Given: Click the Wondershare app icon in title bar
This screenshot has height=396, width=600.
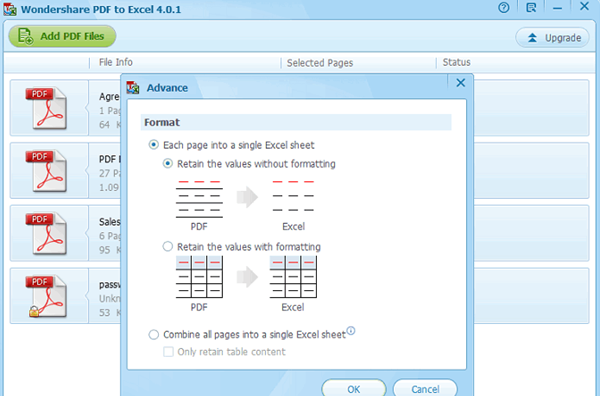Looking at the screenshot, I should (10, 9).
